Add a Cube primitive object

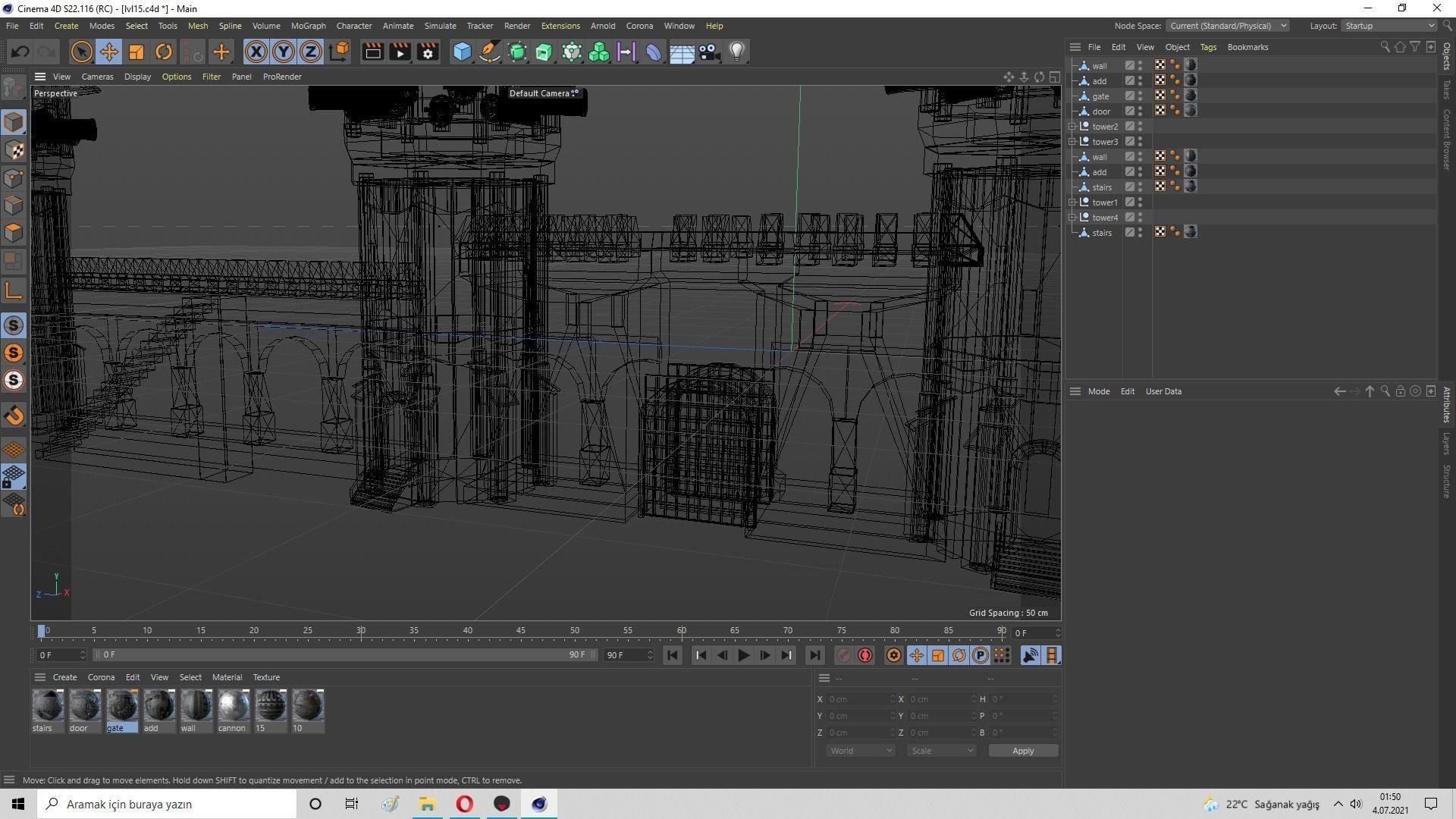(462, 52)
